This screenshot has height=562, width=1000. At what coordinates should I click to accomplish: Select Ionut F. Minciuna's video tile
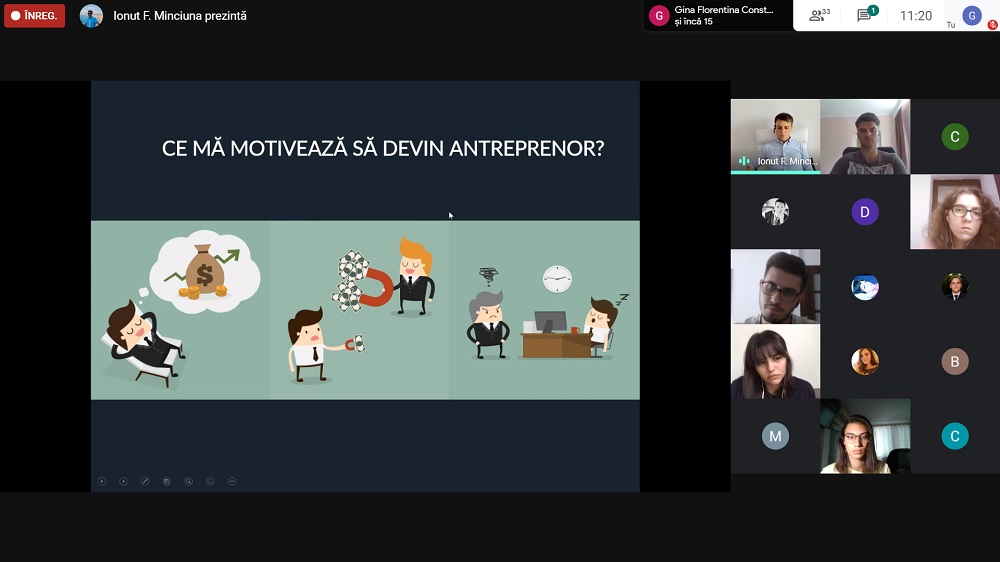775,136
